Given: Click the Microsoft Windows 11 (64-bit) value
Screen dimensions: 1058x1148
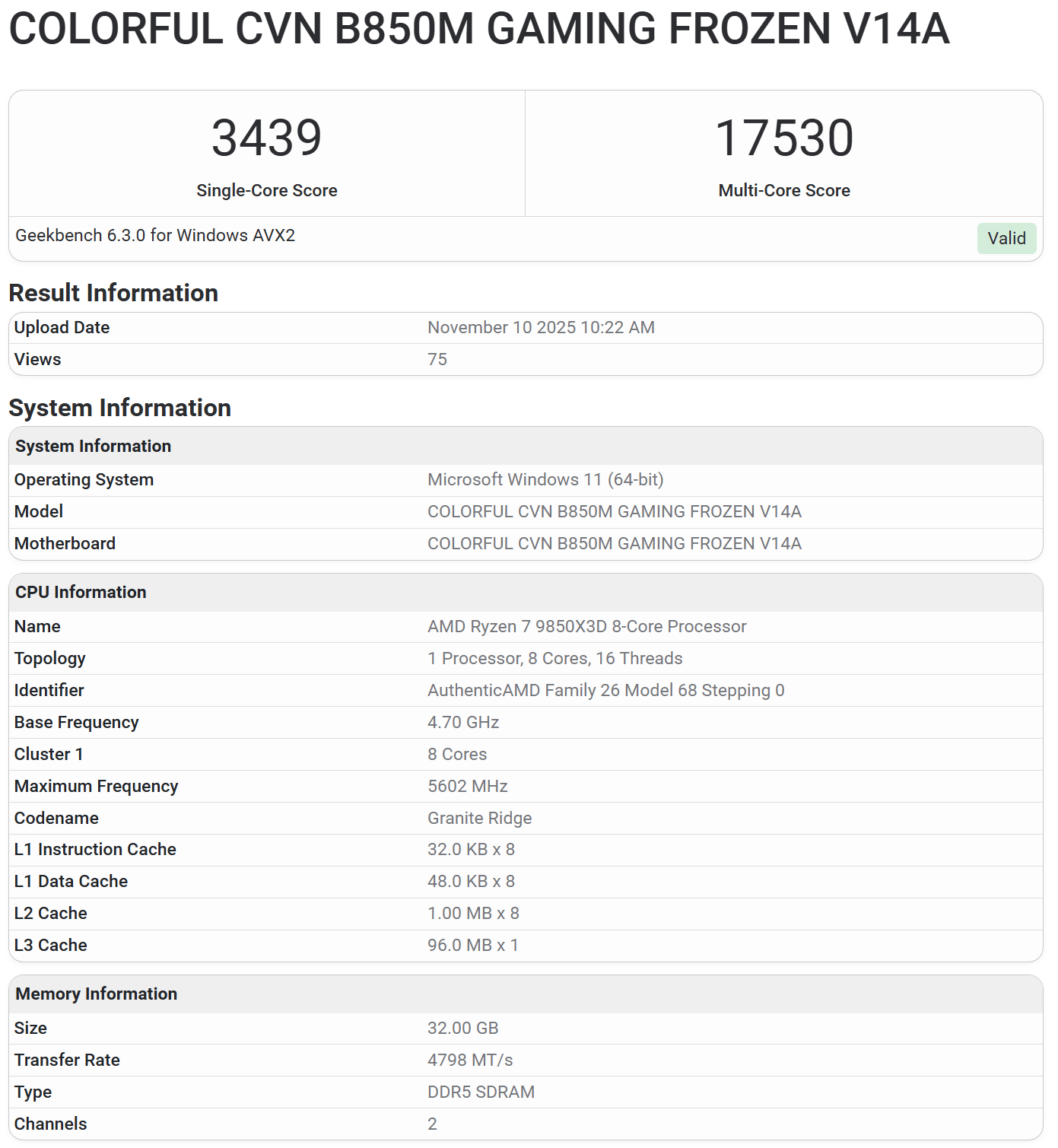Looking at the screenshot, I should tap(545, 479).
